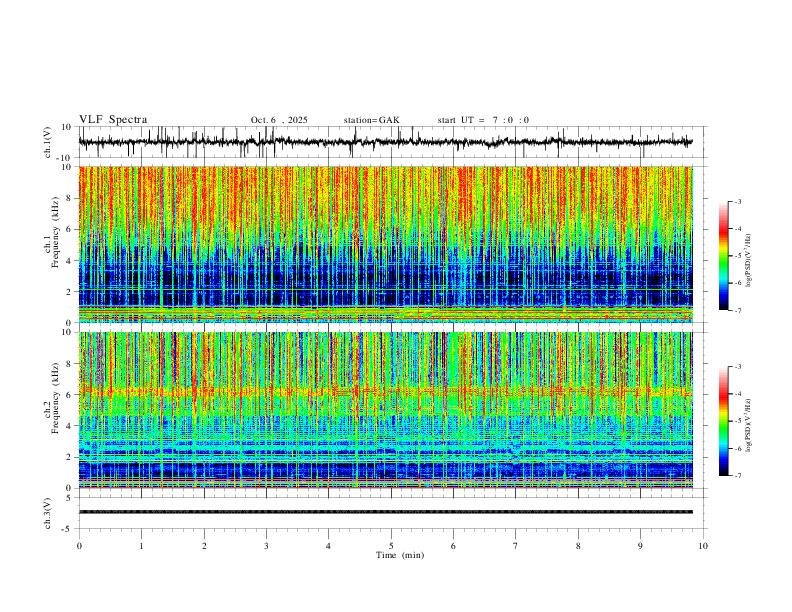Click time axis tick label "8"
Screen dimensions: 792x612
click(578, 546)
